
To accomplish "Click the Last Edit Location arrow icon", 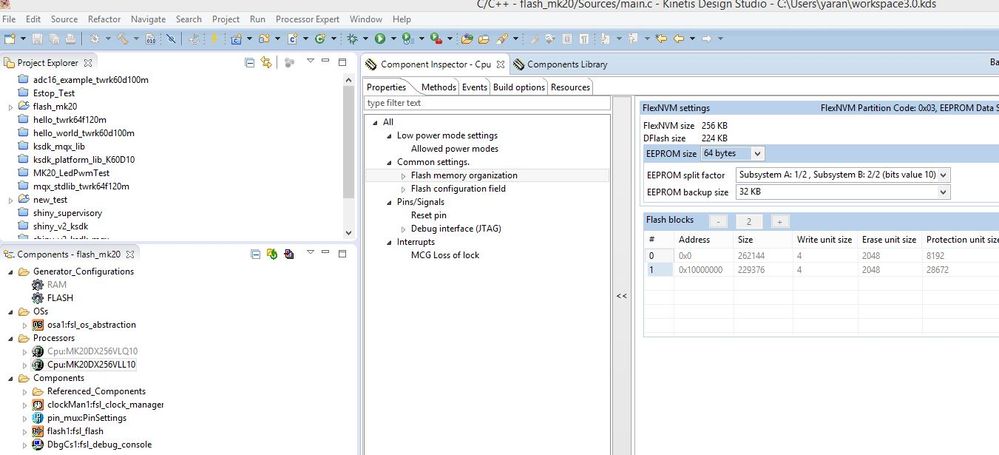I will [x=661, y=39].
